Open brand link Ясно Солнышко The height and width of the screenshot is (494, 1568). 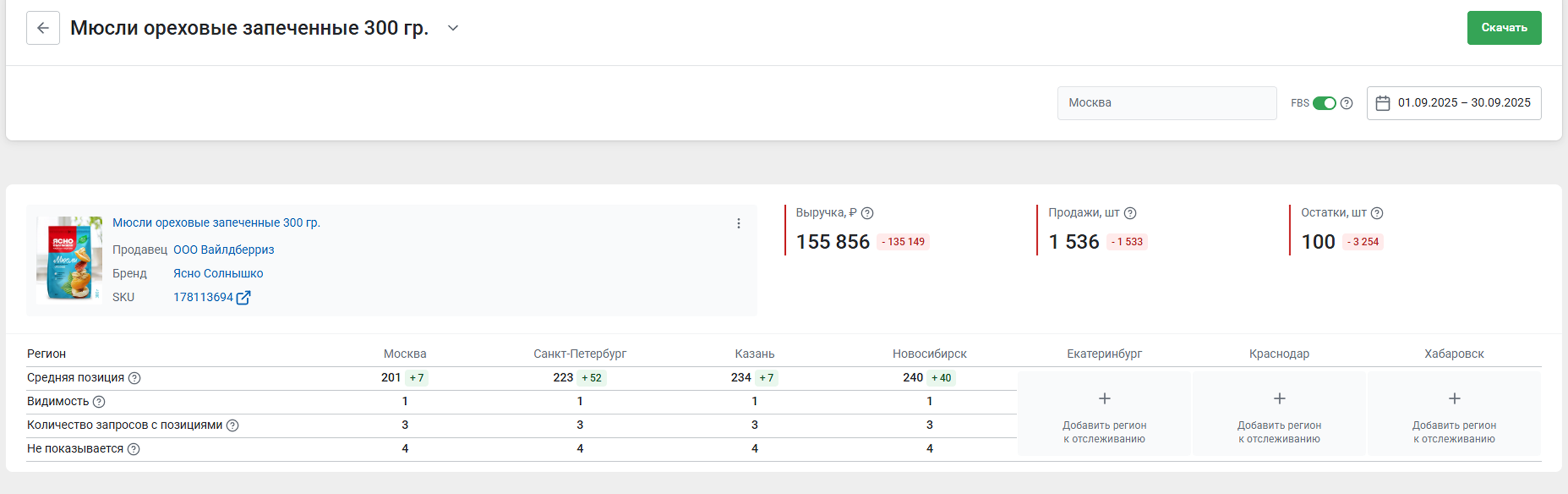point(218,274)
